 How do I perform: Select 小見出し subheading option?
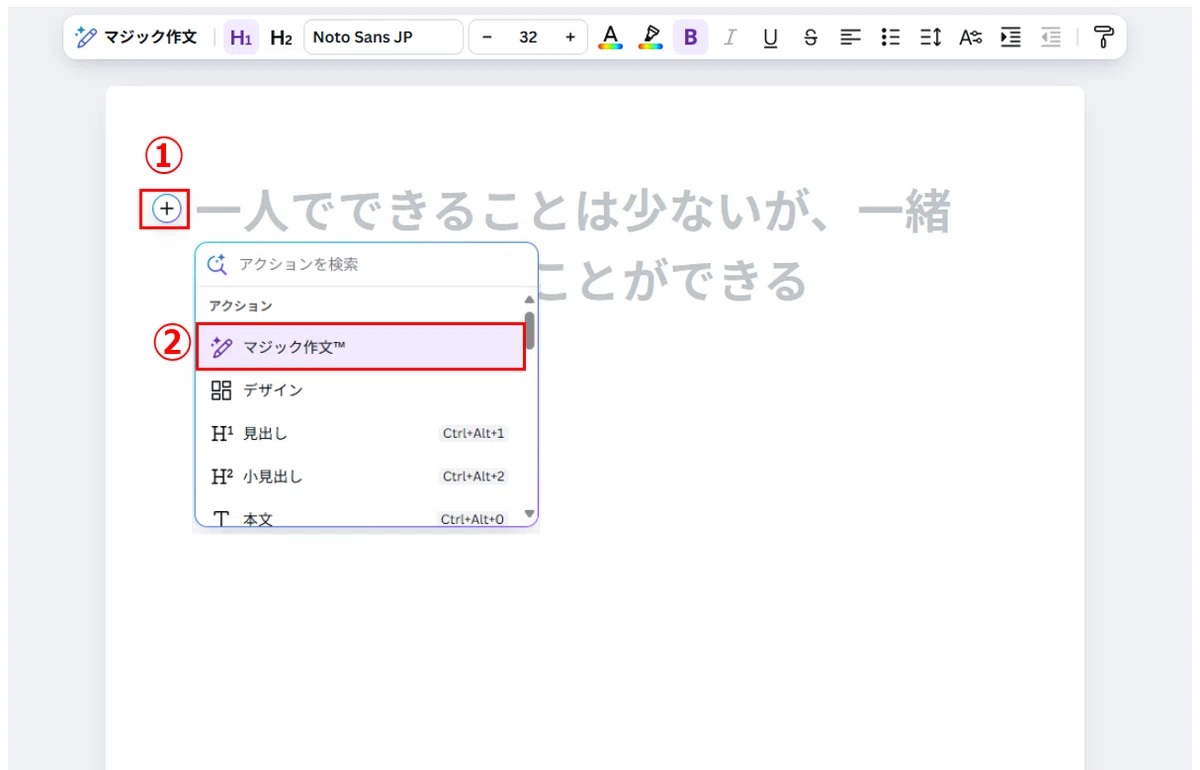pos(360,476)
